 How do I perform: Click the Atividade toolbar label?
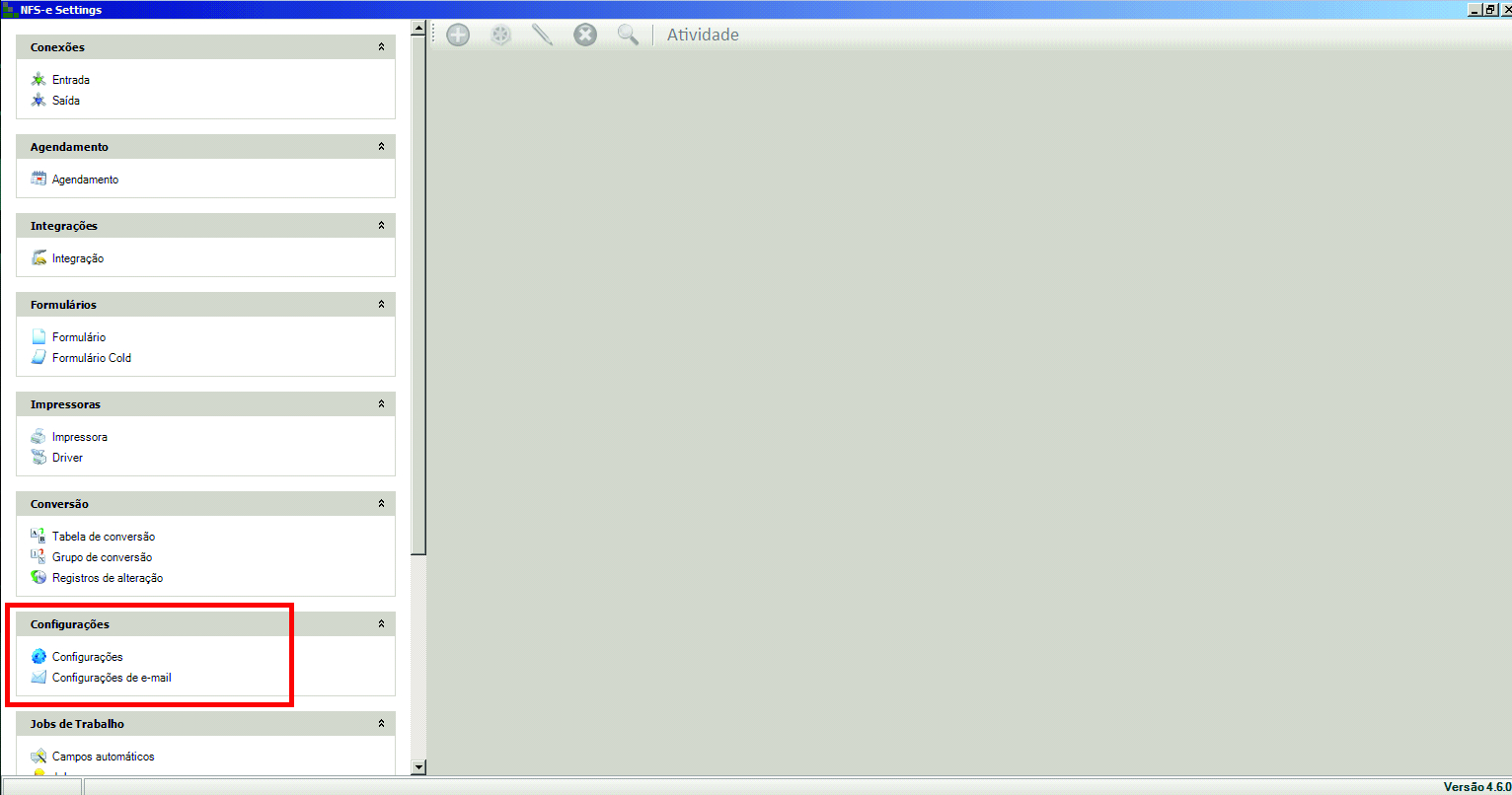click(x=703, y=36)
